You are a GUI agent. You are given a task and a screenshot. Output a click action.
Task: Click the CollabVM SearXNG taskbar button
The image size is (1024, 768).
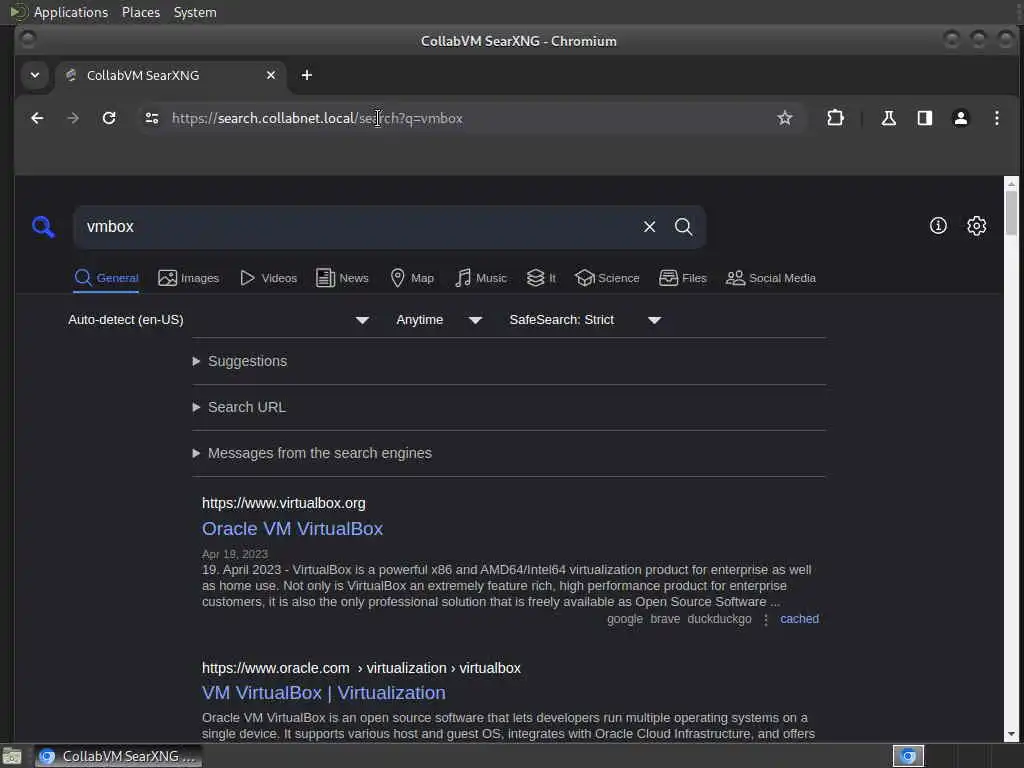tap(118, 756)
